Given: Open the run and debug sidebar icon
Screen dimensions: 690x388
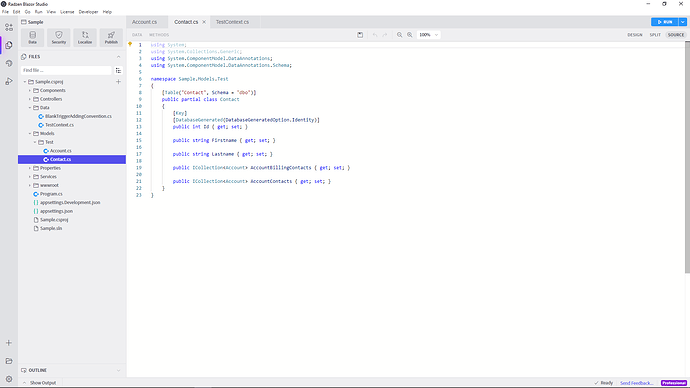Looking at the screenshot, I should coord(9,81).
